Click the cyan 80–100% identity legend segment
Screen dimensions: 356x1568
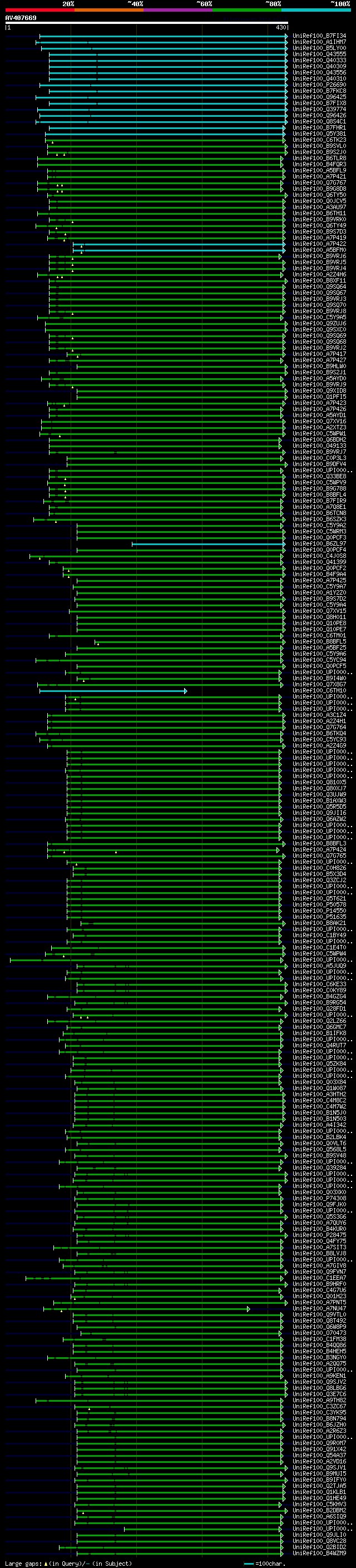coord(316,10)
